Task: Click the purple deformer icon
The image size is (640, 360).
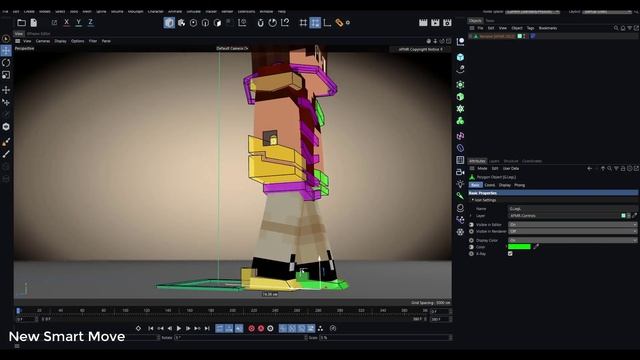Action: point(460,136)
